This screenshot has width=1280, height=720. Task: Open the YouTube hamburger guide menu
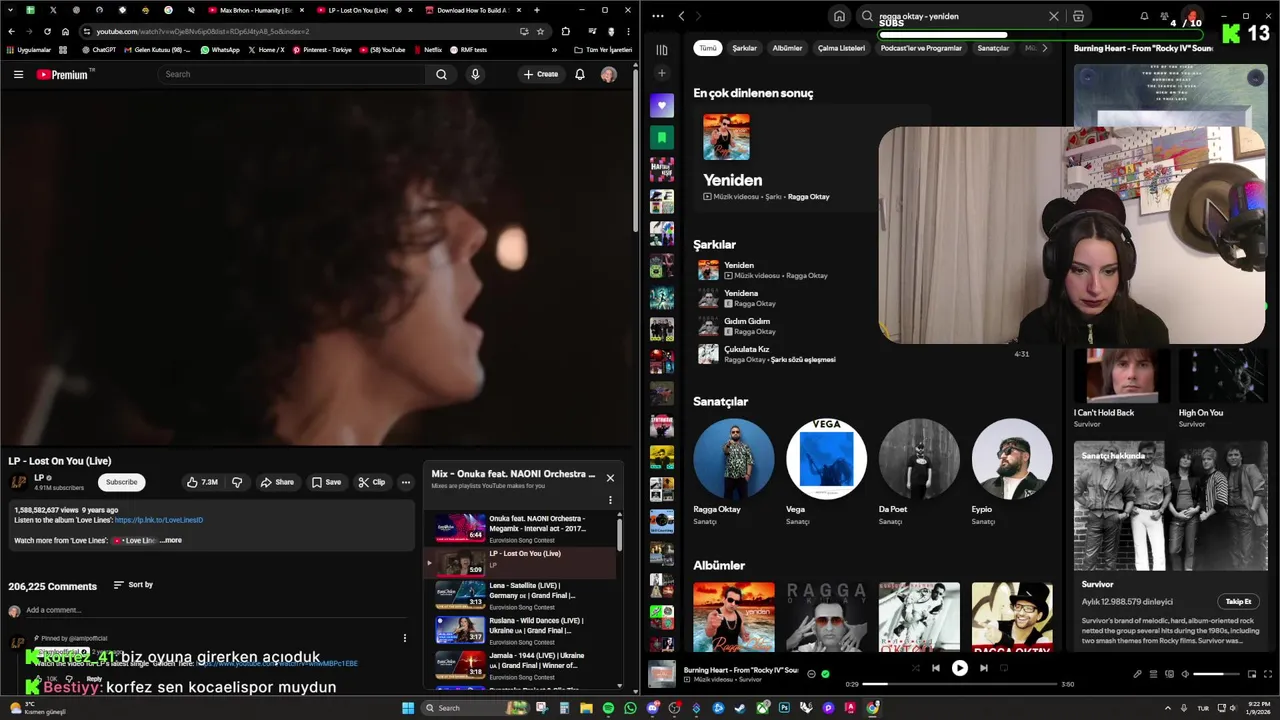point(18,74)
